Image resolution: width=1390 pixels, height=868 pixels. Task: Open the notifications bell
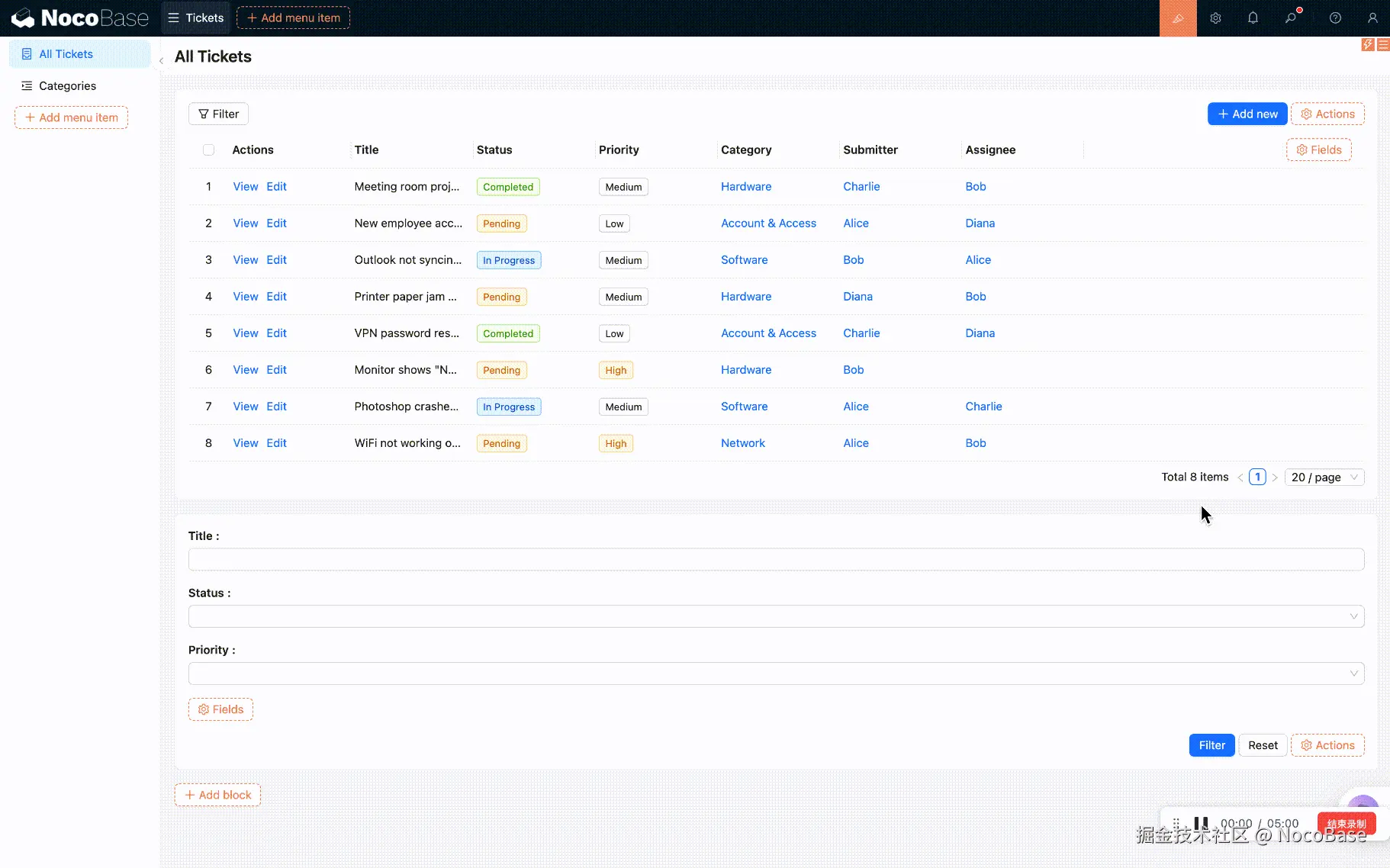pos(1253,18)
